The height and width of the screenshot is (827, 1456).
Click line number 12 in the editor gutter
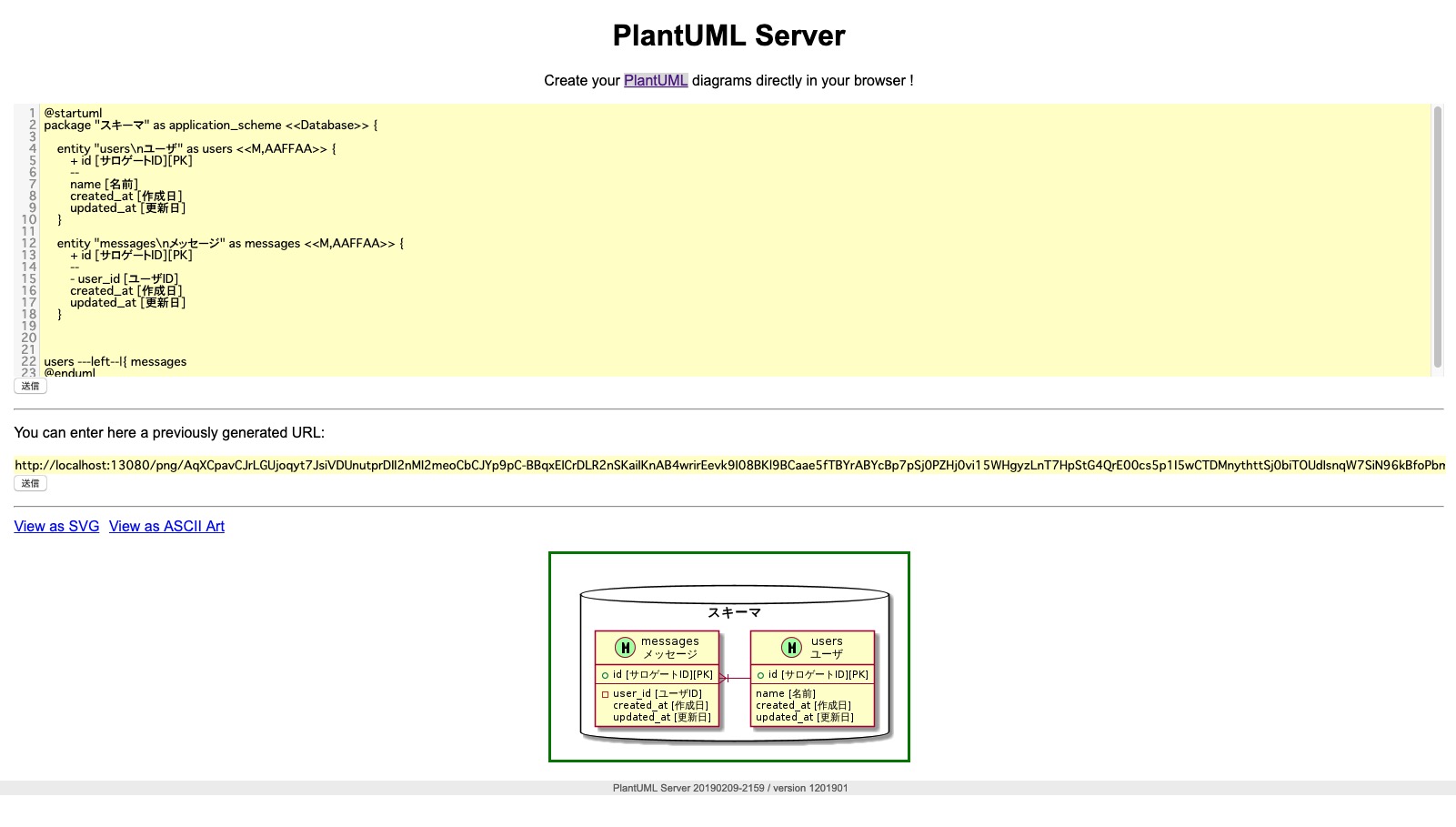pyautogui.click(x=28, y=243)
